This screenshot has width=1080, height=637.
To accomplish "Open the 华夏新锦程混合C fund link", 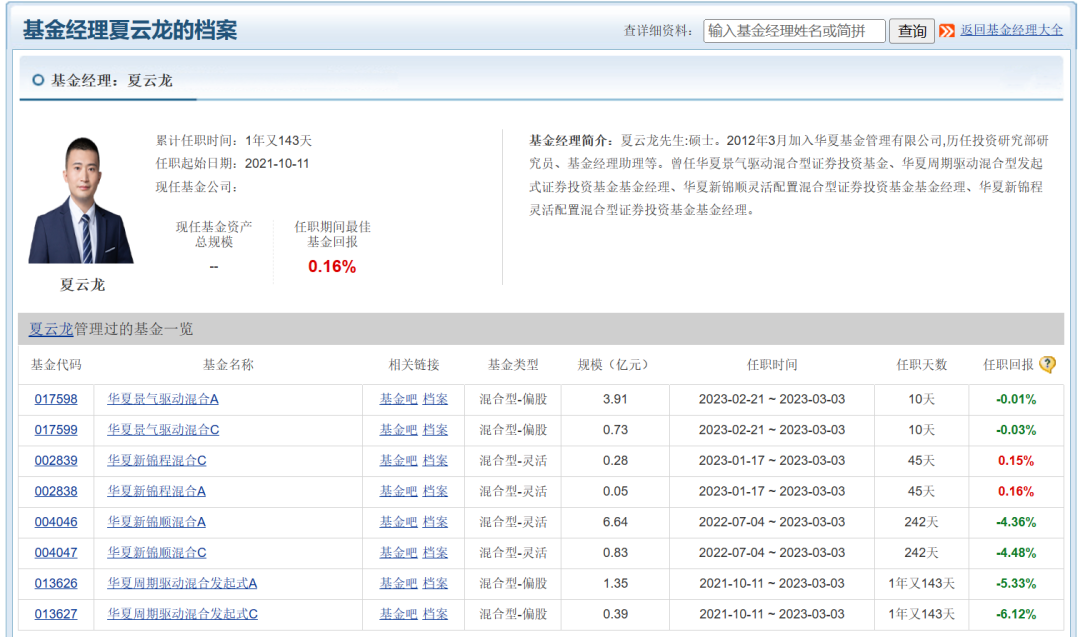I will [156, 460].
